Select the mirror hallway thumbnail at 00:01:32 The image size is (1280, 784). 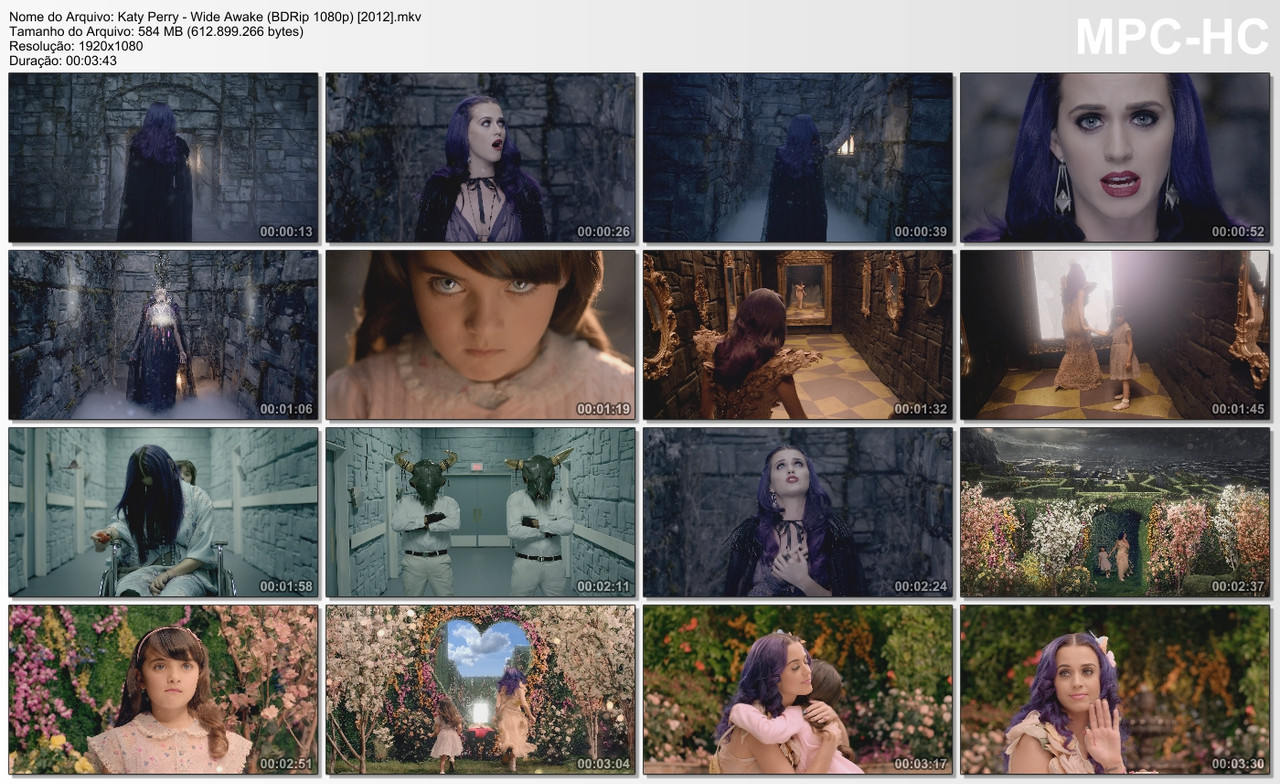point(797,335)
